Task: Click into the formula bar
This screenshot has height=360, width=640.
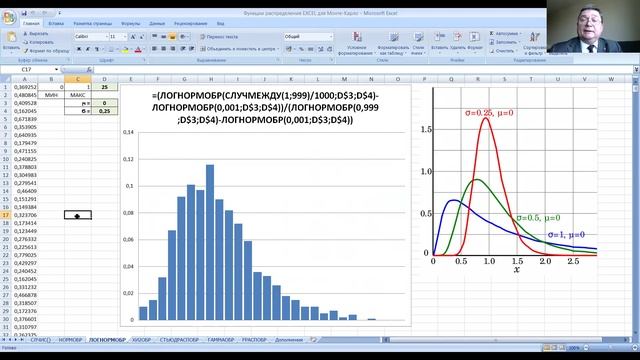Action: point(363,69)
